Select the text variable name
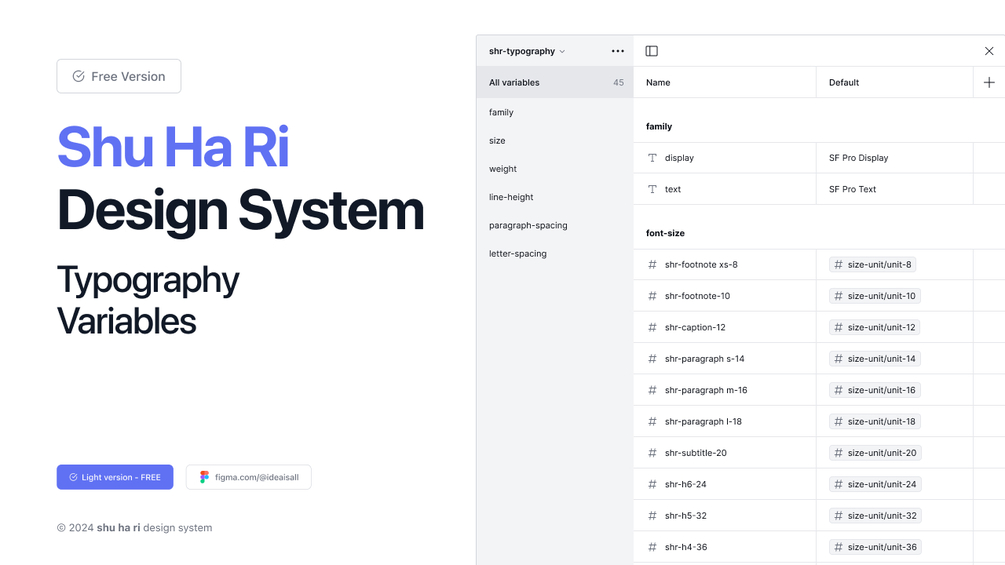 point(673,189)
